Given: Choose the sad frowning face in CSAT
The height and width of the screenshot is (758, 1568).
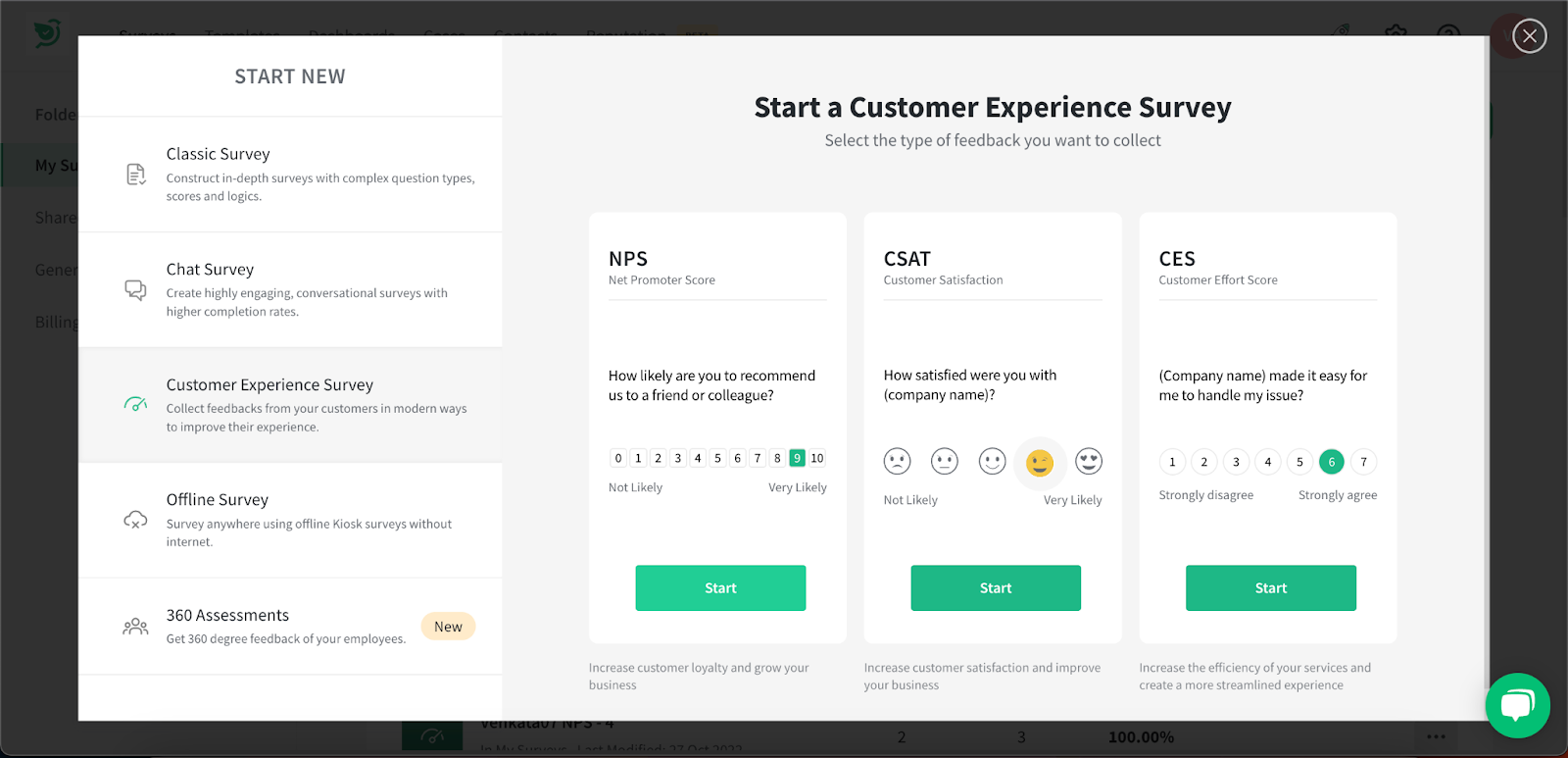Looking at the screenshot, I should tap(897, 461).
